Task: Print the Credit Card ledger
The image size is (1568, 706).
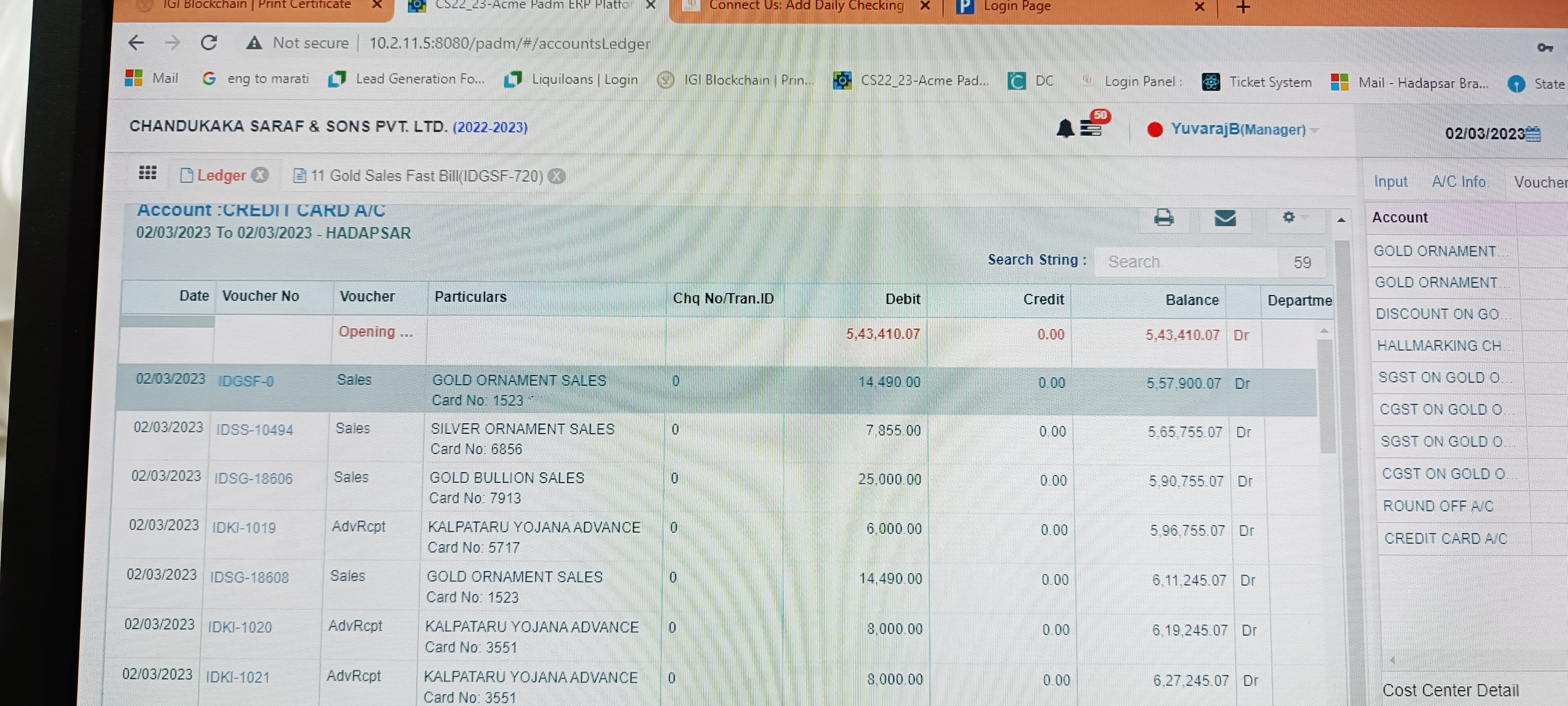Action: pyautogui.click(x=1164, y=217)
